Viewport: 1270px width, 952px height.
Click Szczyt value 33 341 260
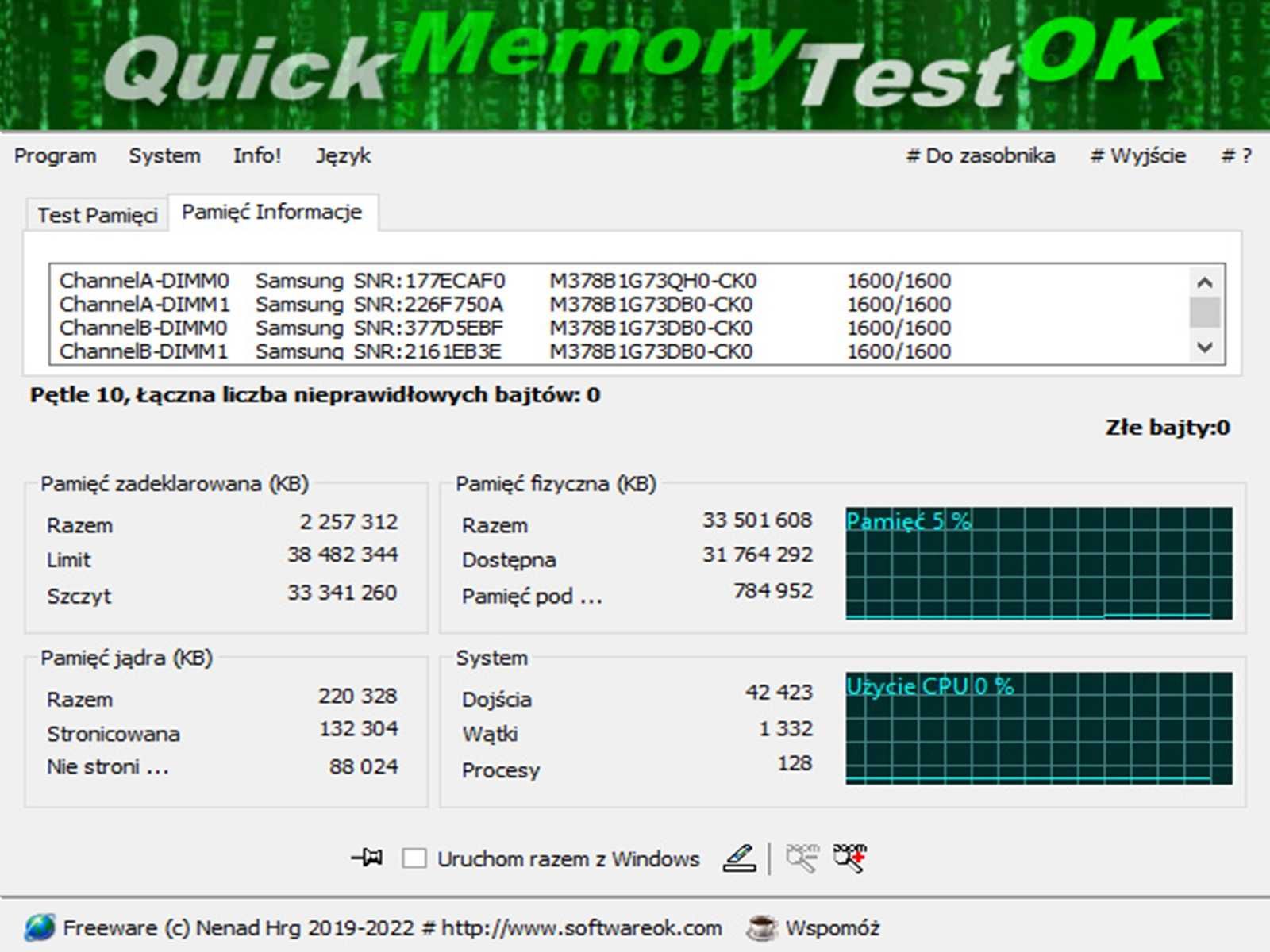(342, 593)
